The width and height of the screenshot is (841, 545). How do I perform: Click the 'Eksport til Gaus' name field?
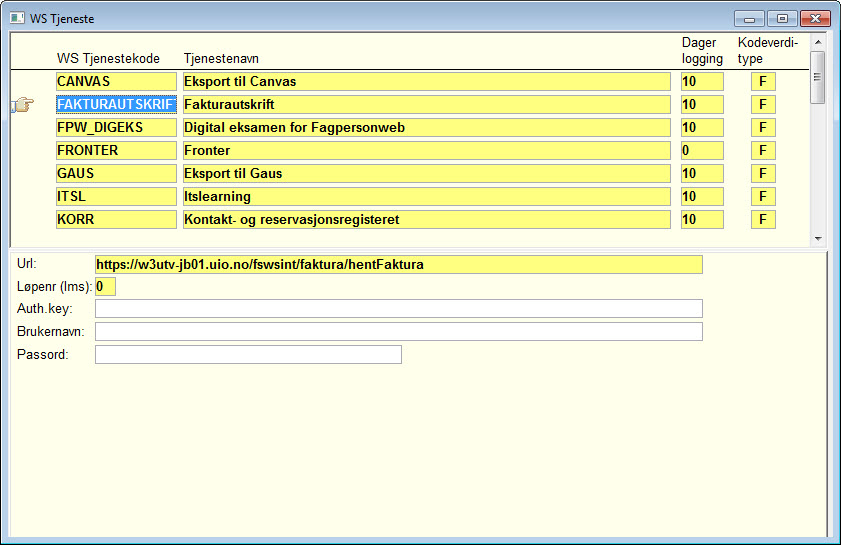pos(427,173)
